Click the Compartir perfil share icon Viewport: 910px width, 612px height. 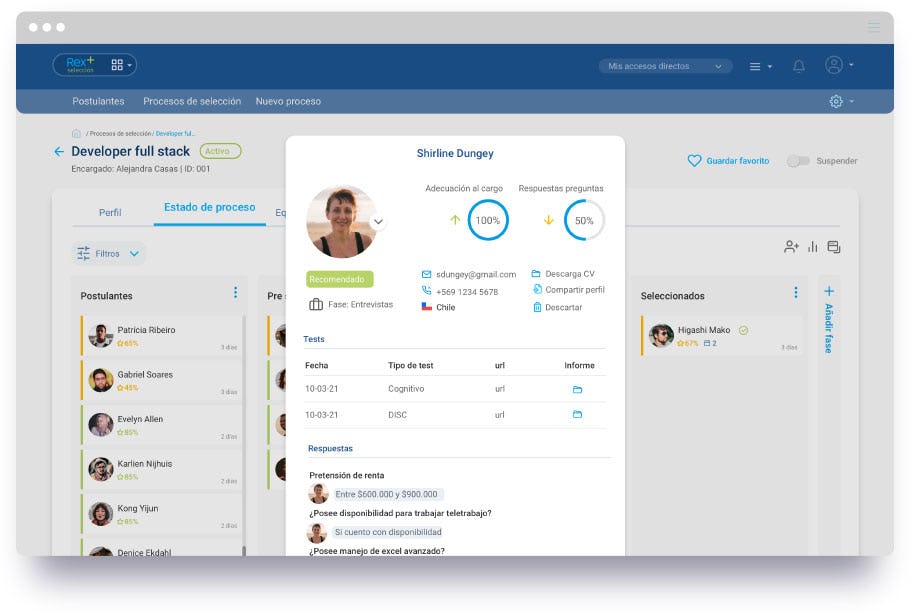click(x=539, y=290)
